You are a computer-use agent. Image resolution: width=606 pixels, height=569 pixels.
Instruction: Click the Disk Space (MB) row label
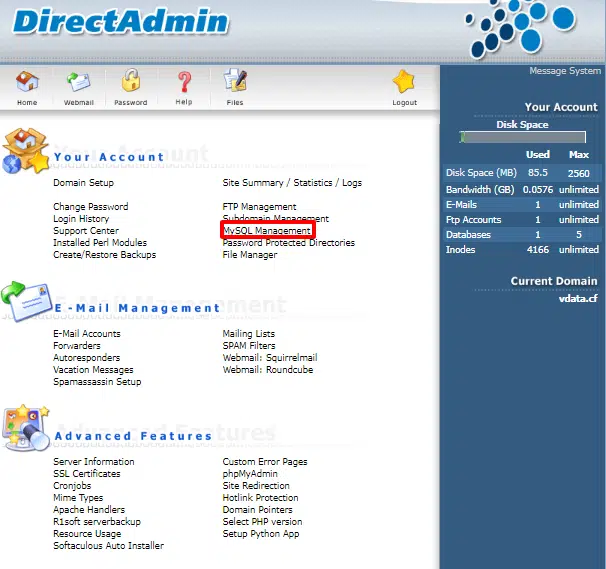pos(481,172)
